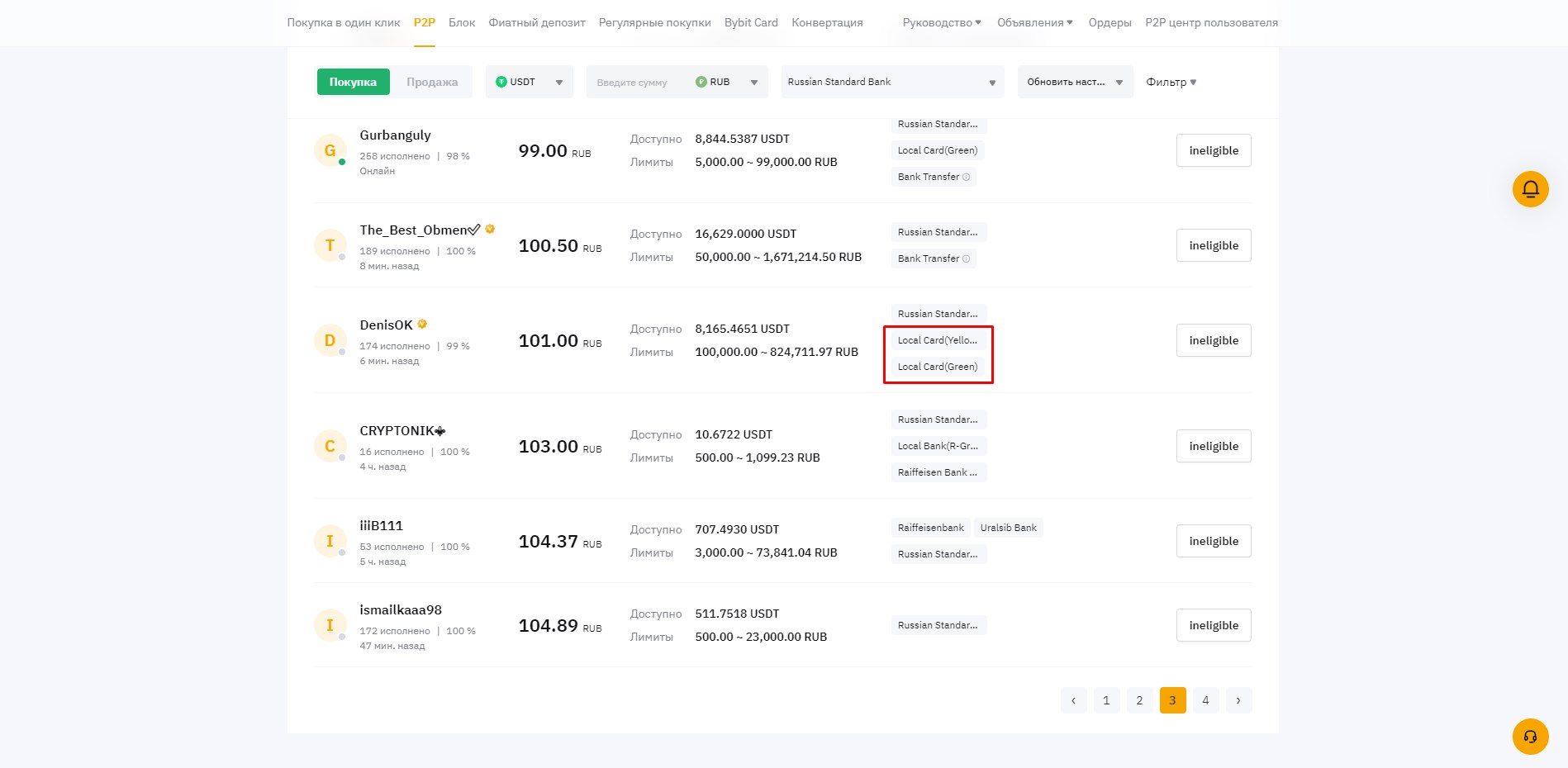
Task: Click the 101.00 RUB price
Action: coord(559,340)
